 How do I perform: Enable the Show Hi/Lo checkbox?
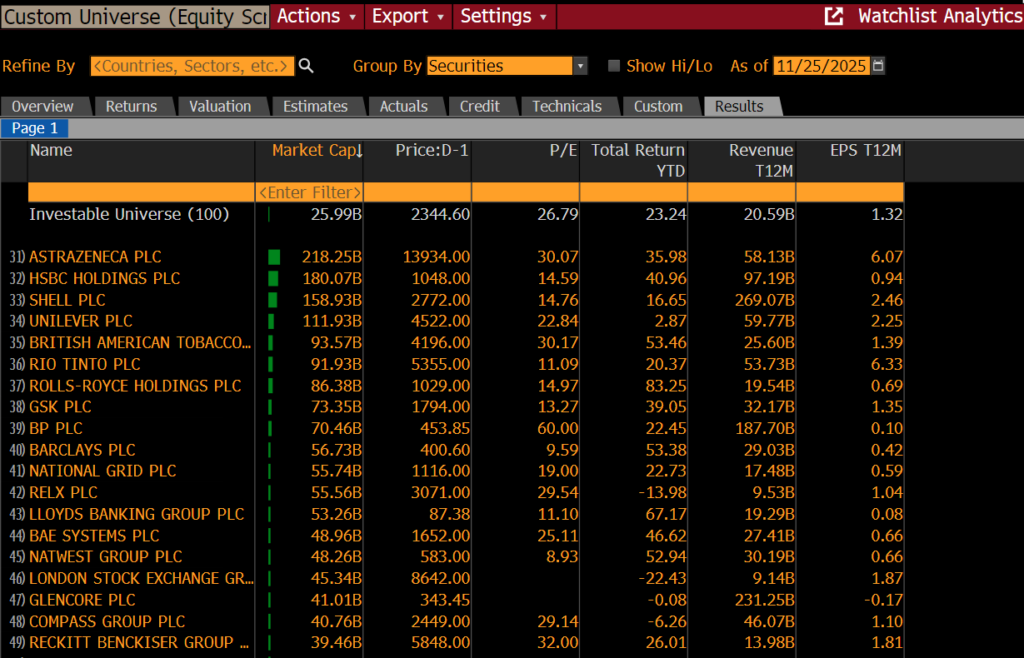(x=614, y=66)
